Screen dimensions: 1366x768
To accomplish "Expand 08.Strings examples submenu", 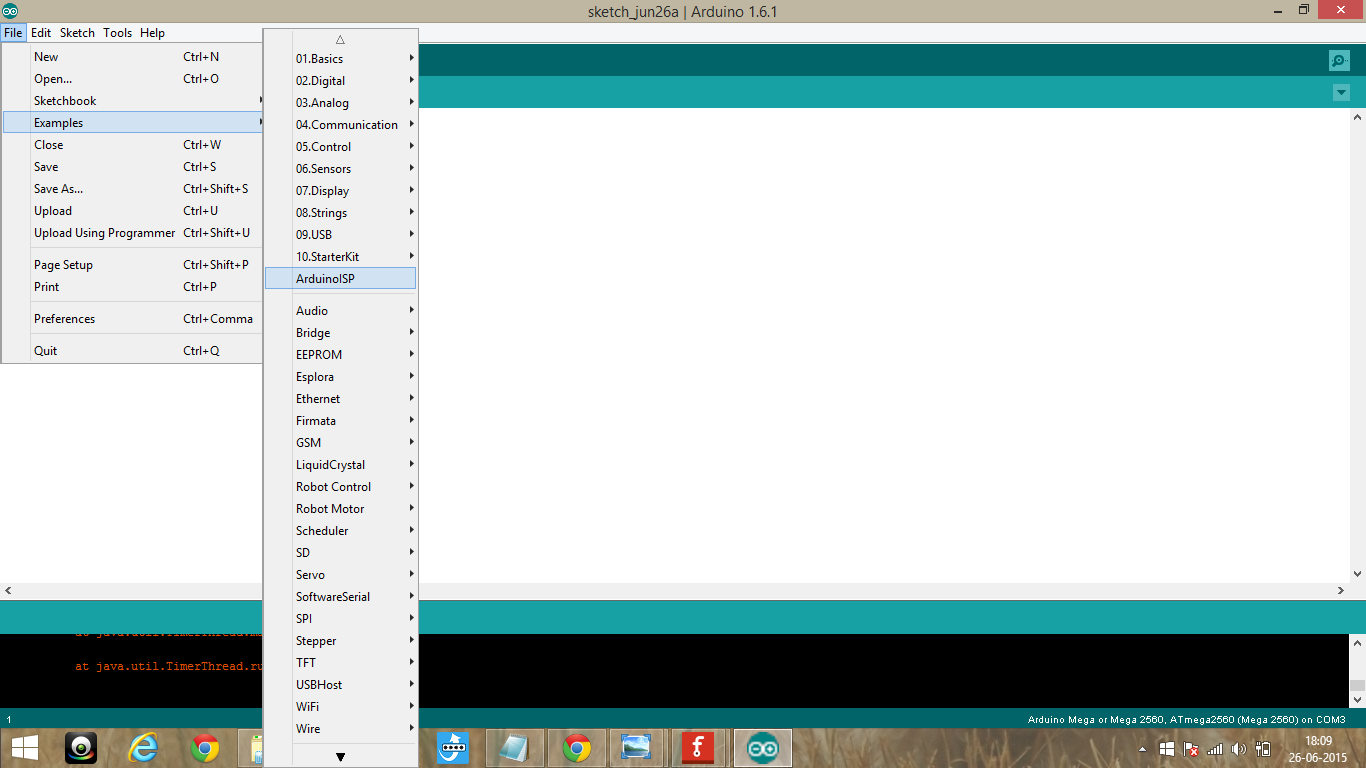I will 340,213.
